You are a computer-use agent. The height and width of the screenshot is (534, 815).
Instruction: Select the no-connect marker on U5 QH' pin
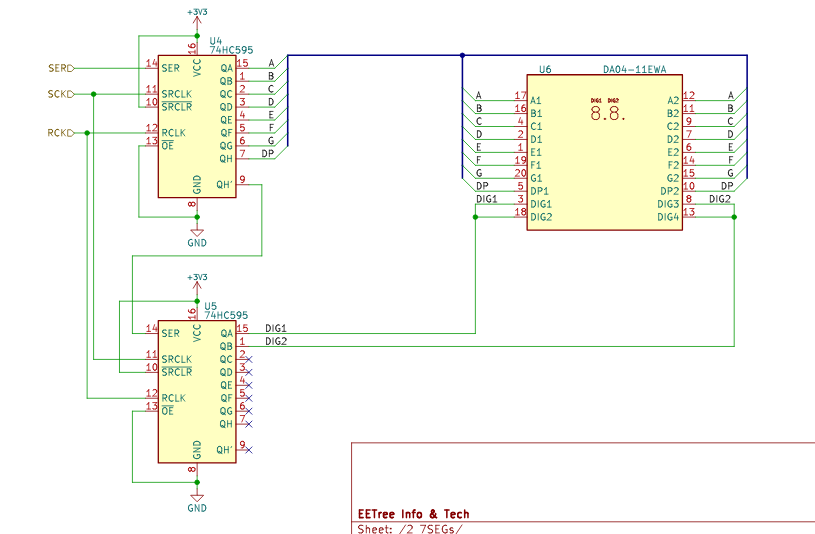pyautogui.click(x=248, y=450)
